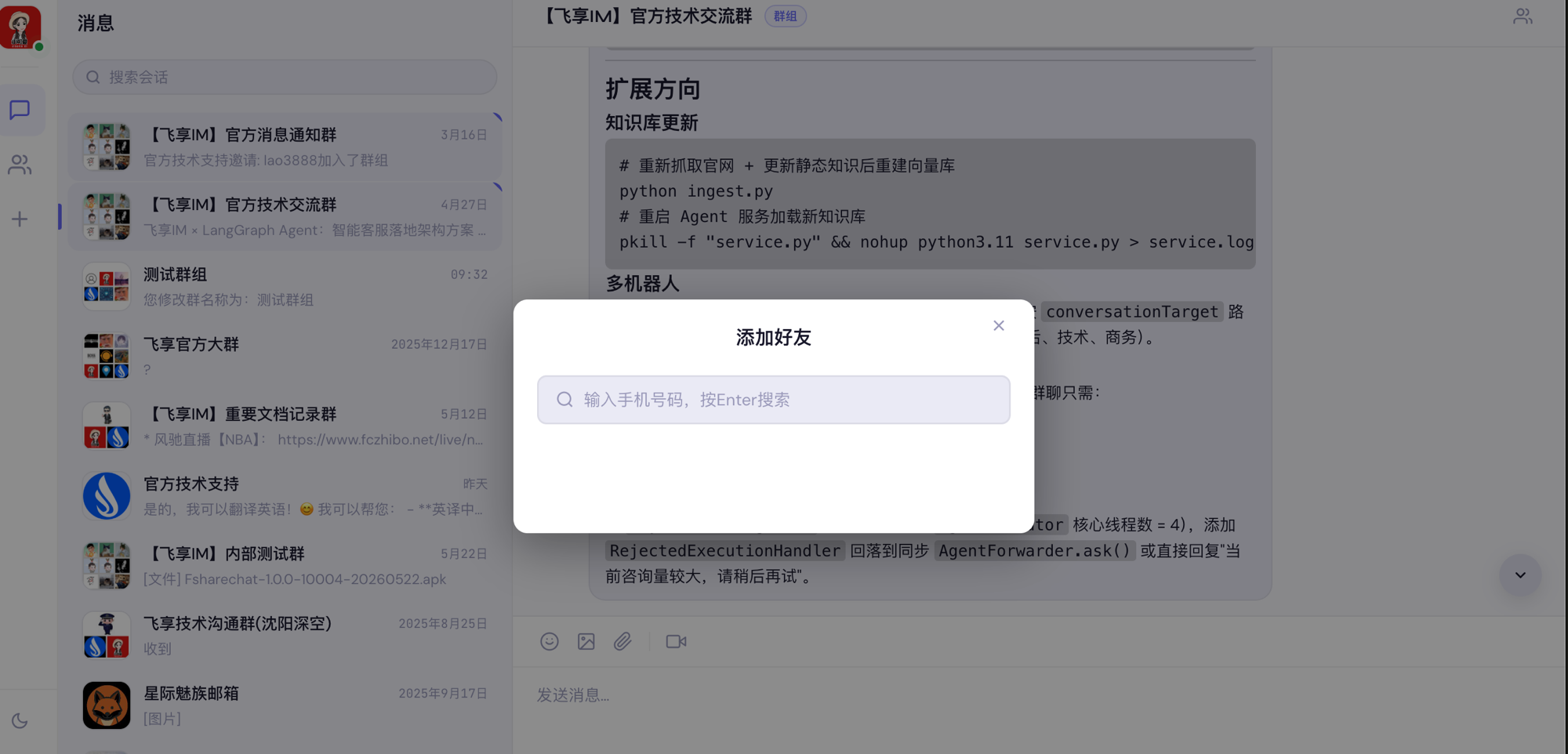Screen dimensions: 1568x754
Task: Open 飞享官方大群 conversation
Action: [285, 357]
